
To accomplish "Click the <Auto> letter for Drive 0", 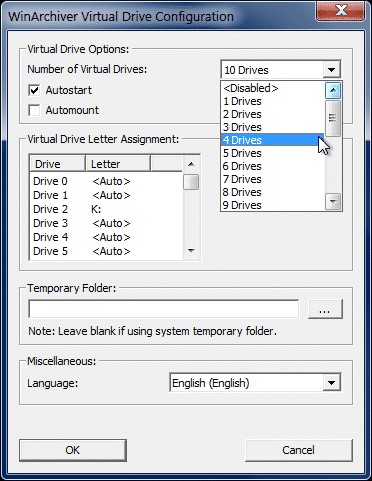I will tap(111, 181).
